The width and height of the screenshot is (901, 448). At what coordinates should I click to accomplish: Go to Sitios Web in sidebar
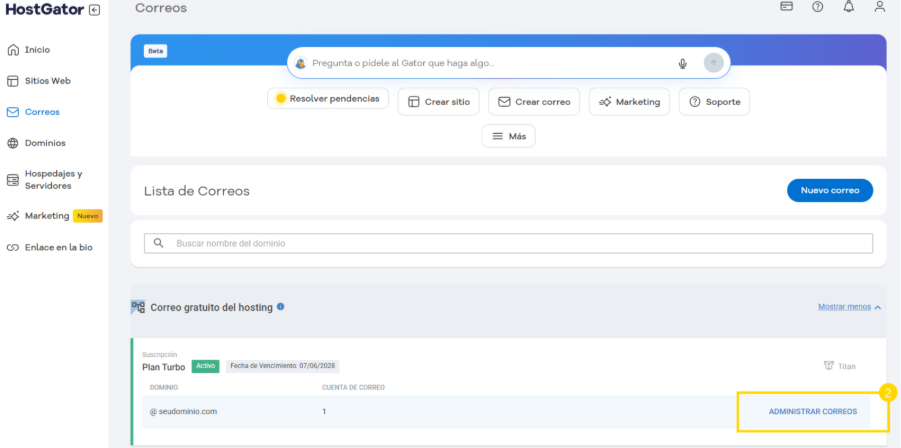[47, 81]
